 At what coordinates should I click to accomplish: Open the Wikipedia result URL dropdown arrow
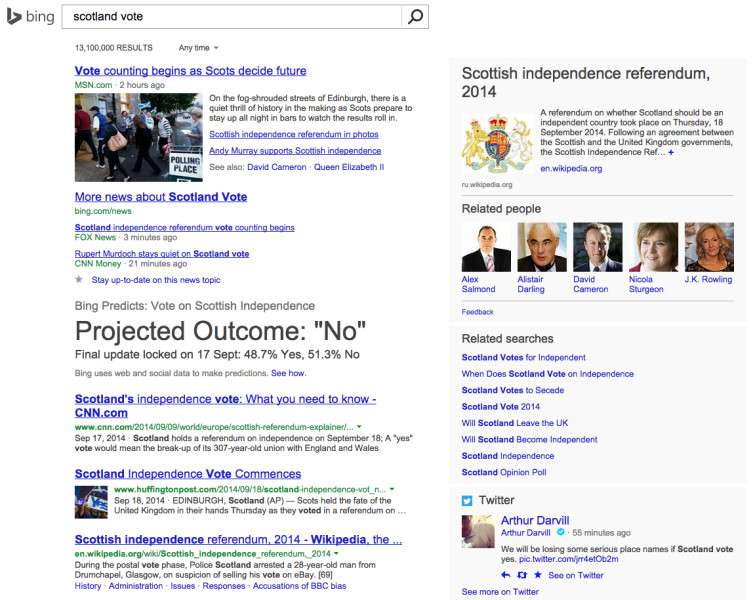pyautogui.click(x=336, y=553)
